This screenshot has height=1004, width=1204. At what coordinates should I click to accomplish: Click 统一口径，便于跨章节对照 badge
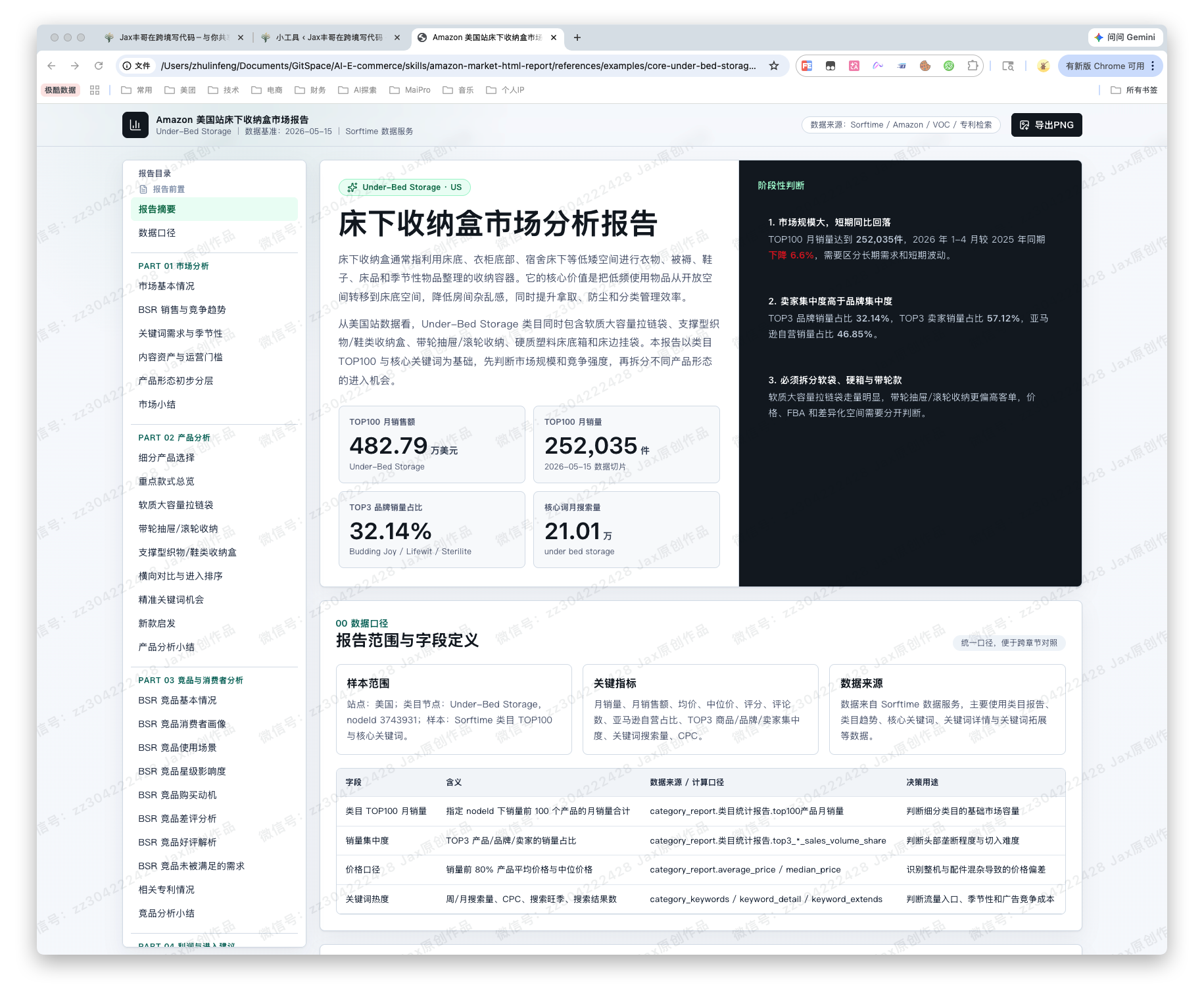click(1009, 643)
